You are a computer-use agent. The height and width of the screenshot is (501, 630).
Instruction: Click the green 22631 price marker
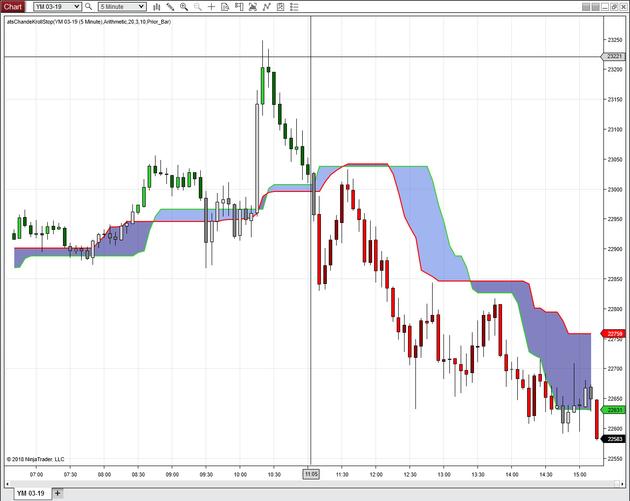(x=613, y=409)
